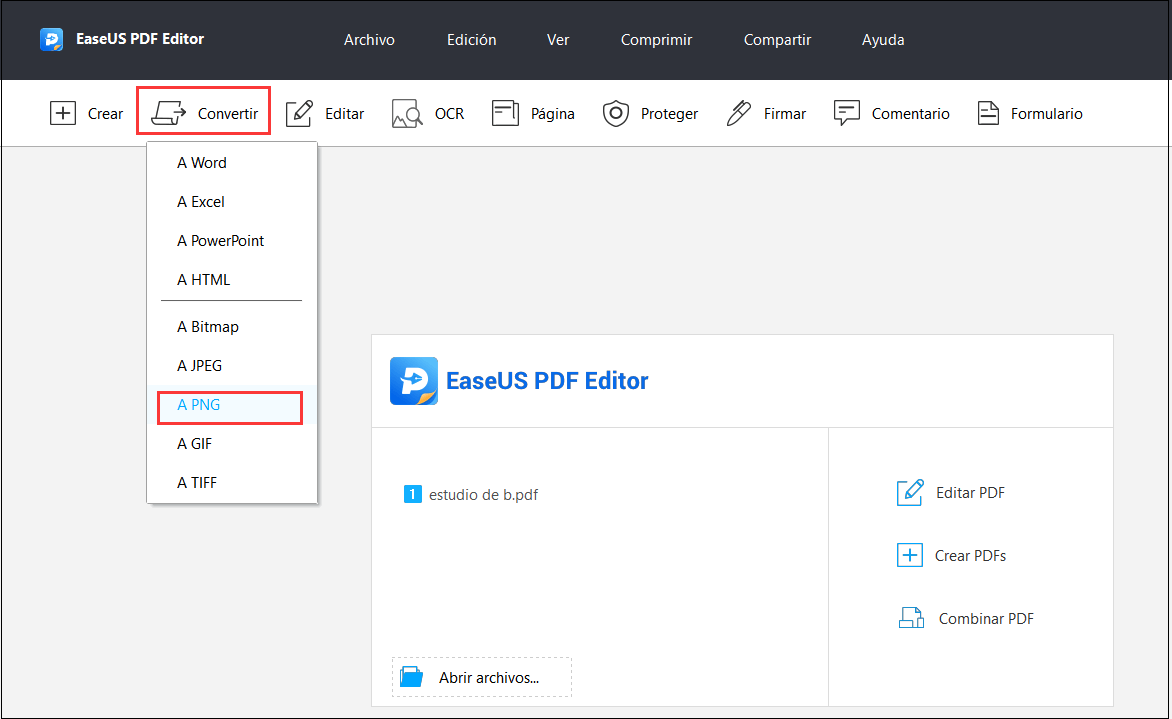1172x719 pixels.
Task: Click the Editar PDF link text
Action: coord(970,493)
